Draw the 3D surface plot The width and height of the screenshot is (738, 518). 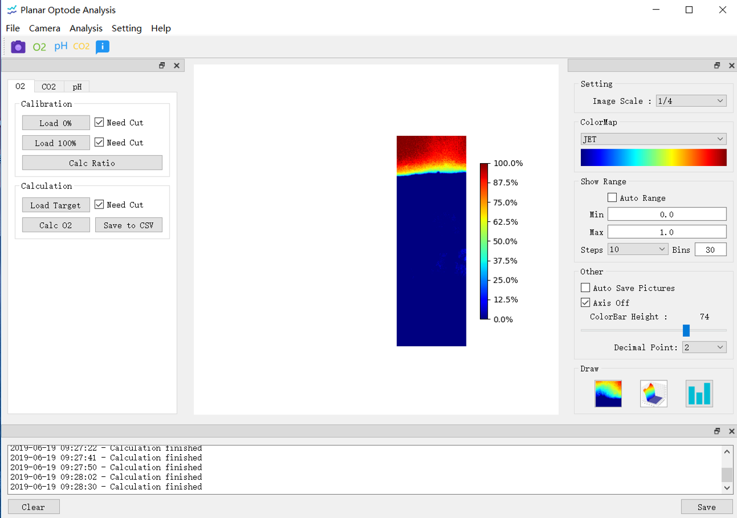(x=654, y=393)
